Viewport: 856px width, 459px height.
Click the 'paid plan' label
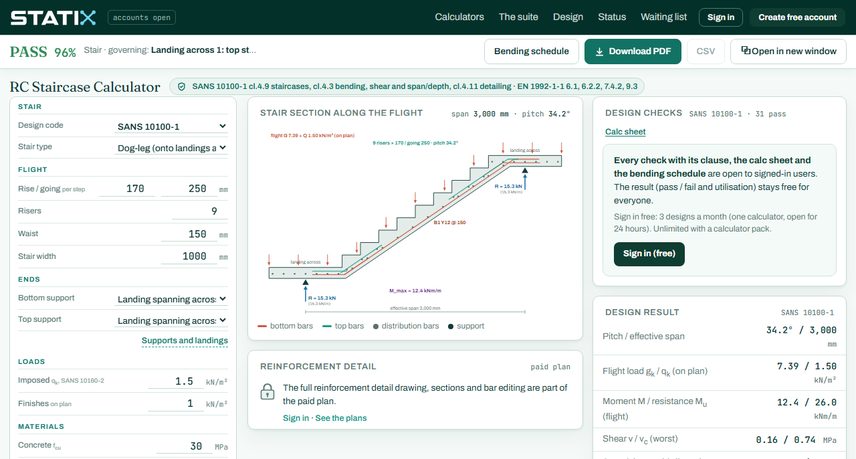tap(550, 367)
